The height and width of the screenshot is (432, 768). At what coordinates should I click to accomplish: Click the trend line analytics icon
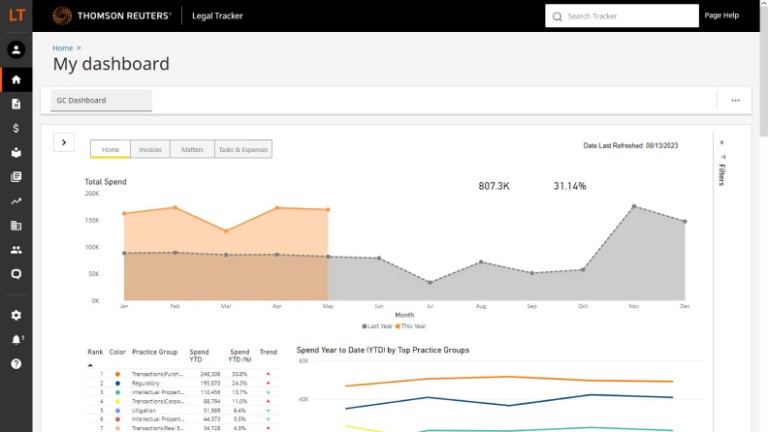click(x=15, y=201)
